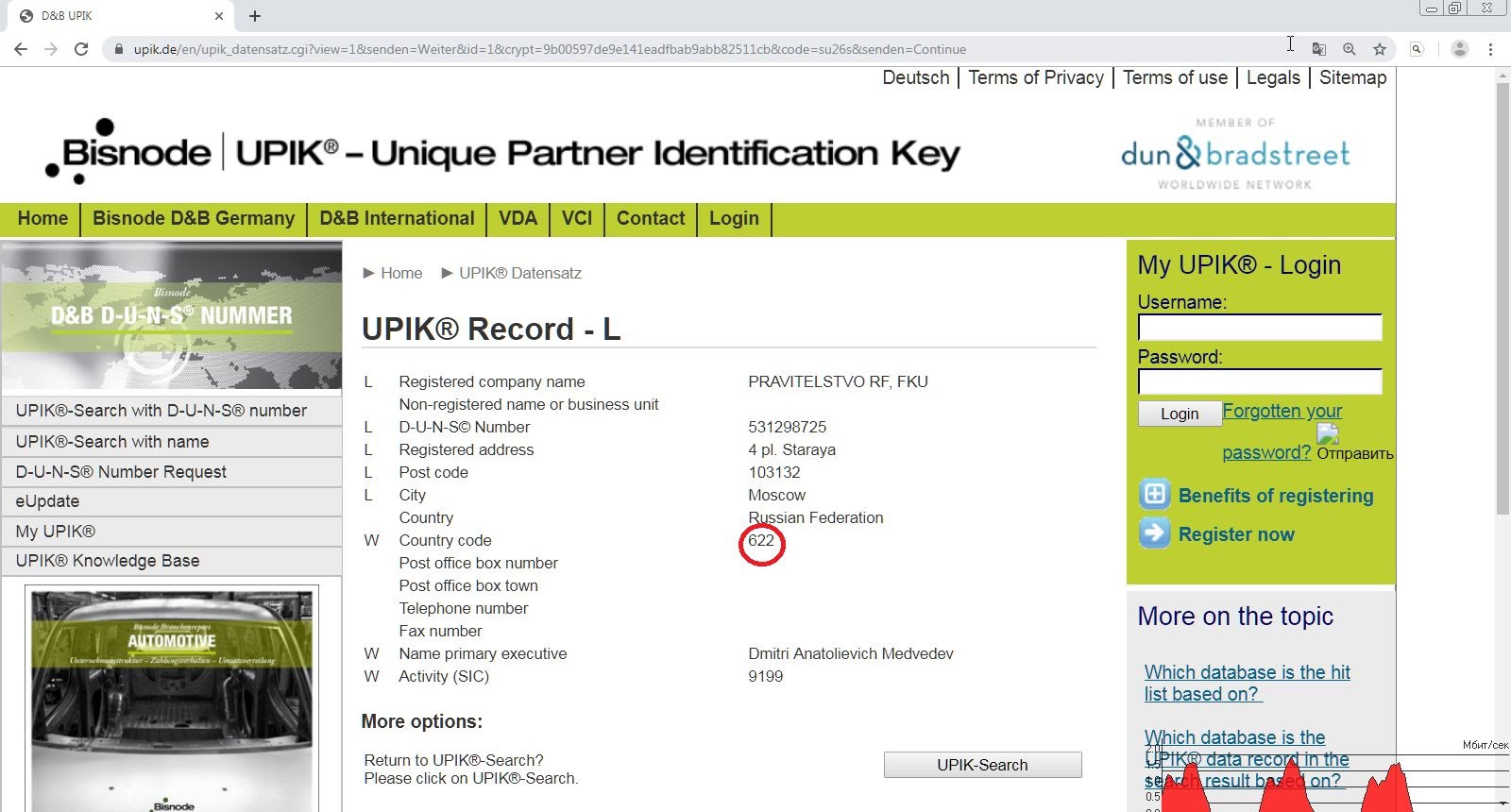This screenshot has width=1511, height=812.
Task: Go back to the previous page
Action: (21, 49)
